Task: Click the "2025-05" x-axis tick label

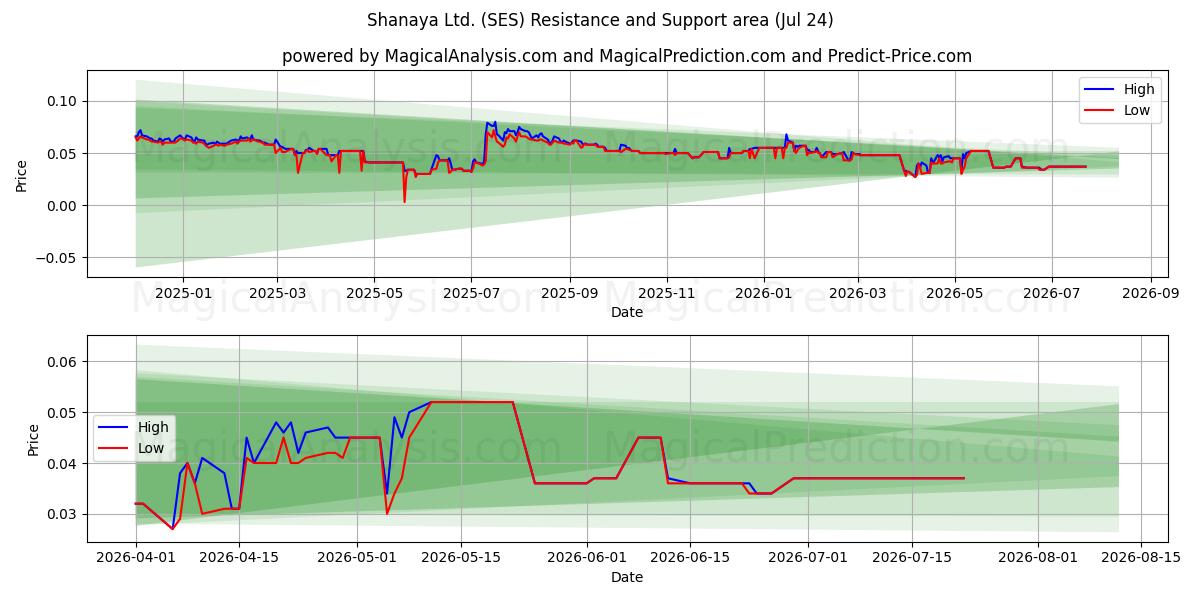Action: [x=374, y=294]
